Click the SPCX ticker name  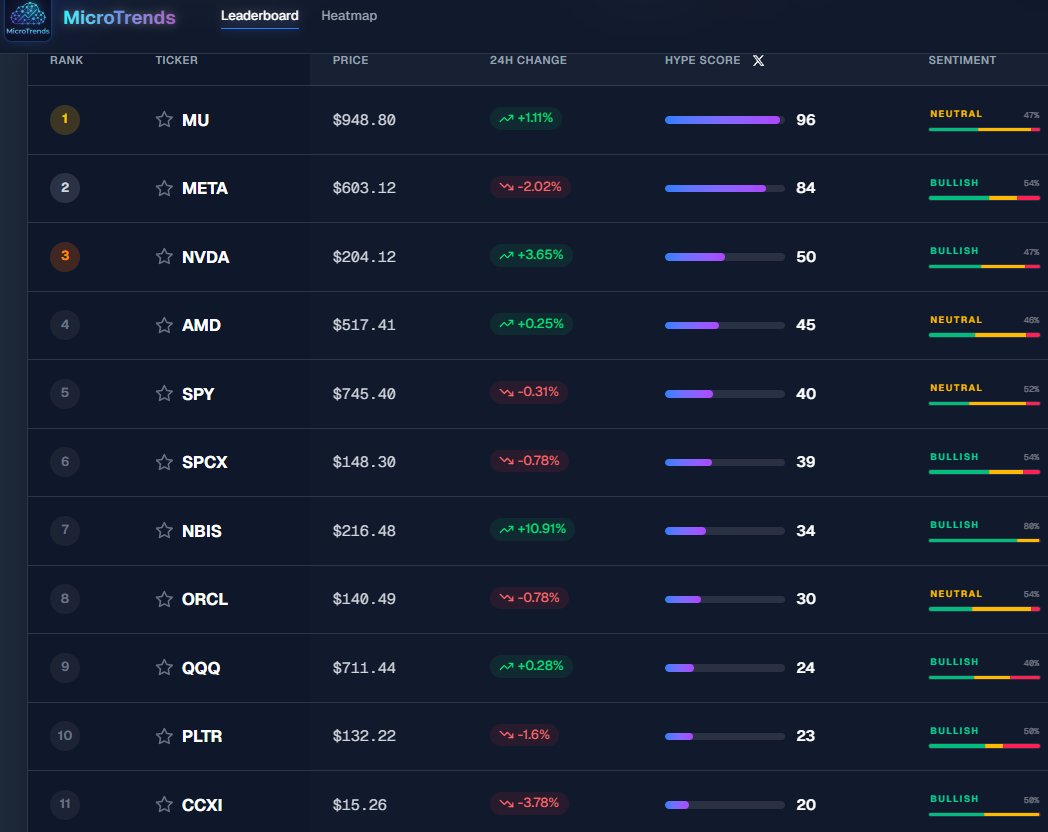tap(205, 462)
